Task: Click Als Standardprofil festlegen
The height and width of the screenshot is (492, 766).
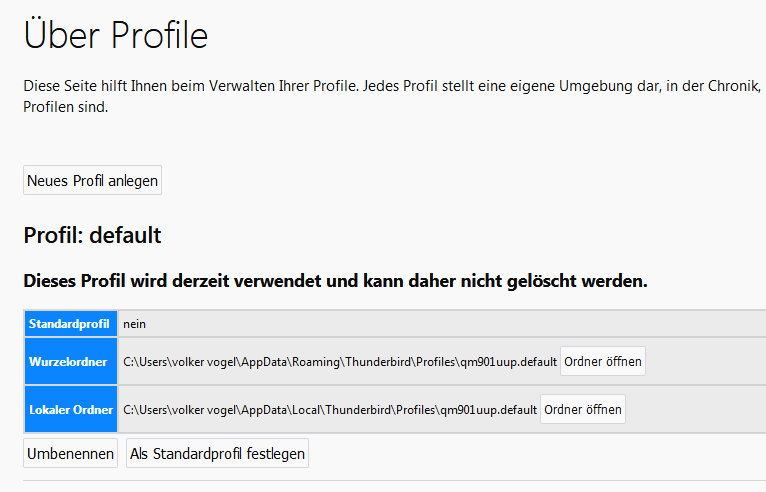Action: point(217,454)
